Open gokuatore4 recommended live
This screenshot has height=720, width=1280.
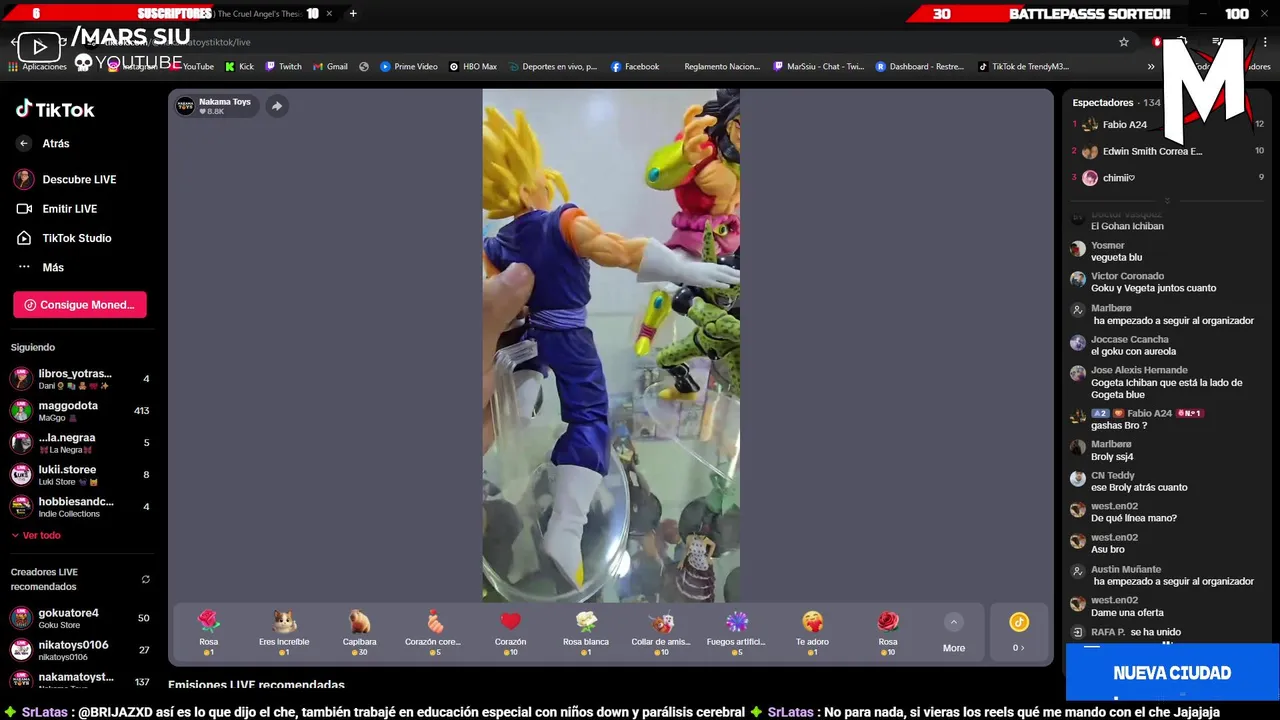pos(80,618)
